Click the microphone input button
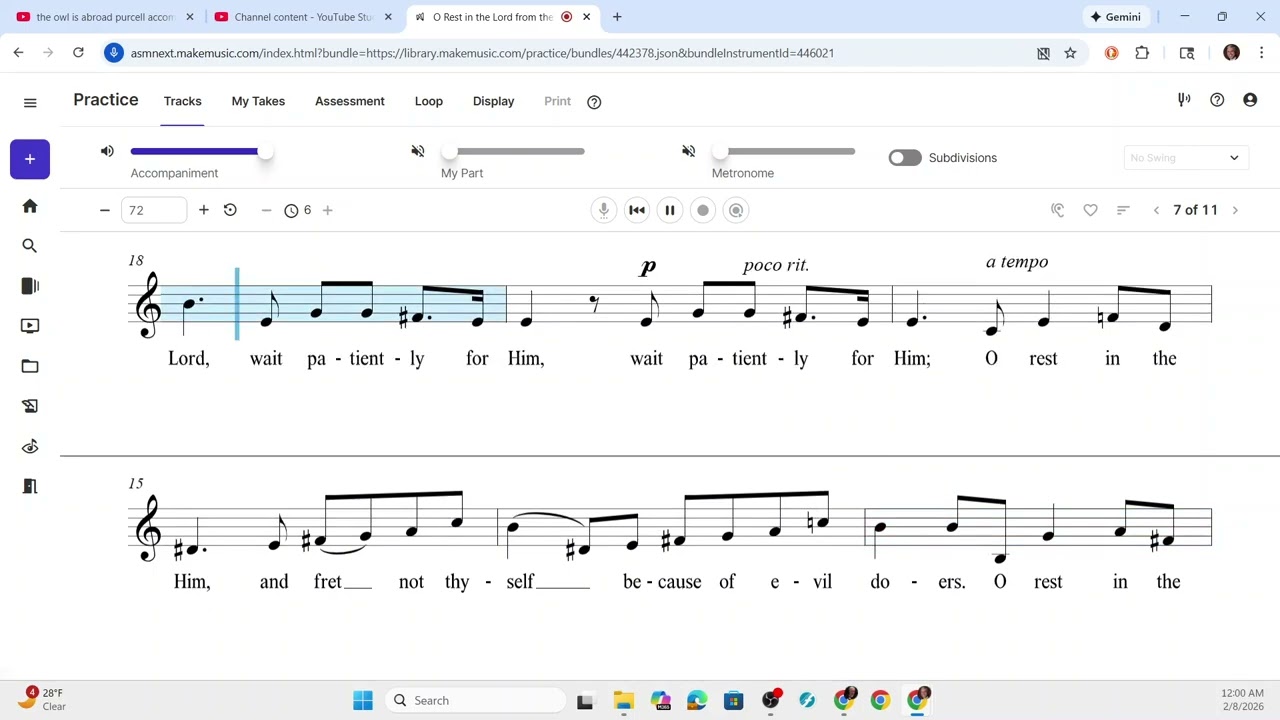Screen dimensions: 1280x720 pos(604,210)
